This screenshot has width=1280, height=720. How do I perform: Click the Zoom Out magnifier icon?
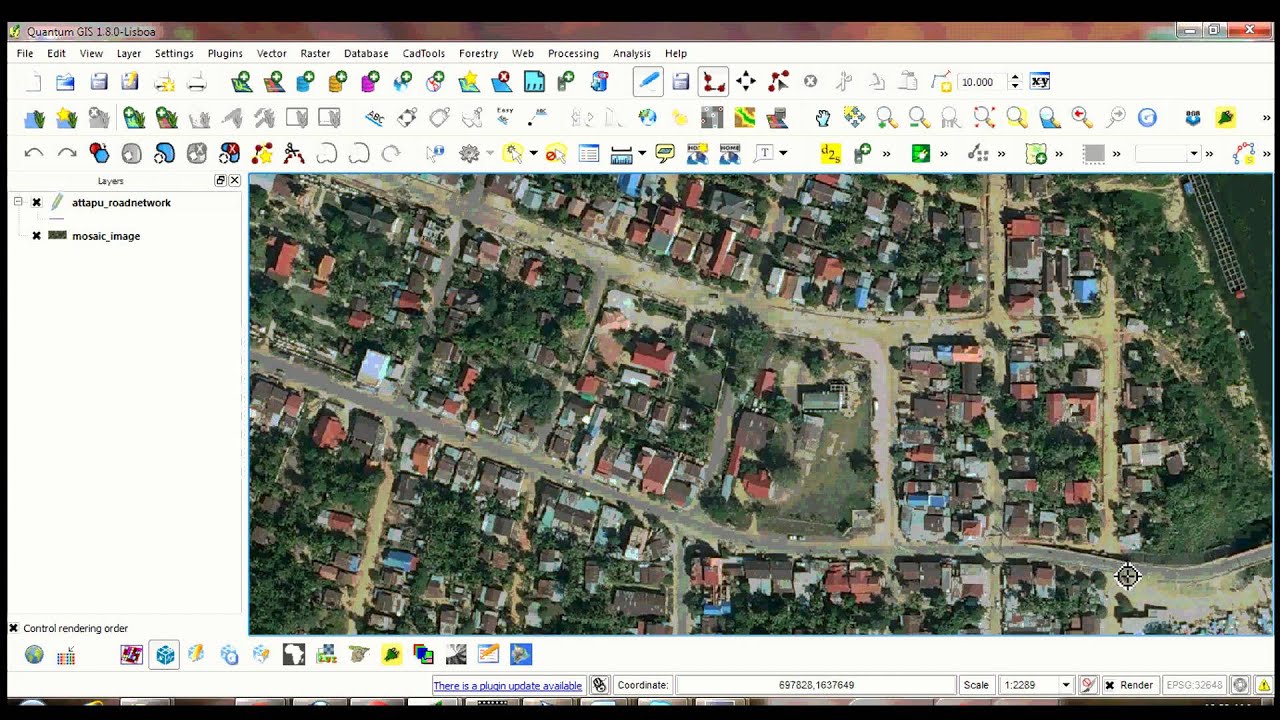click(x=919, y=119)
